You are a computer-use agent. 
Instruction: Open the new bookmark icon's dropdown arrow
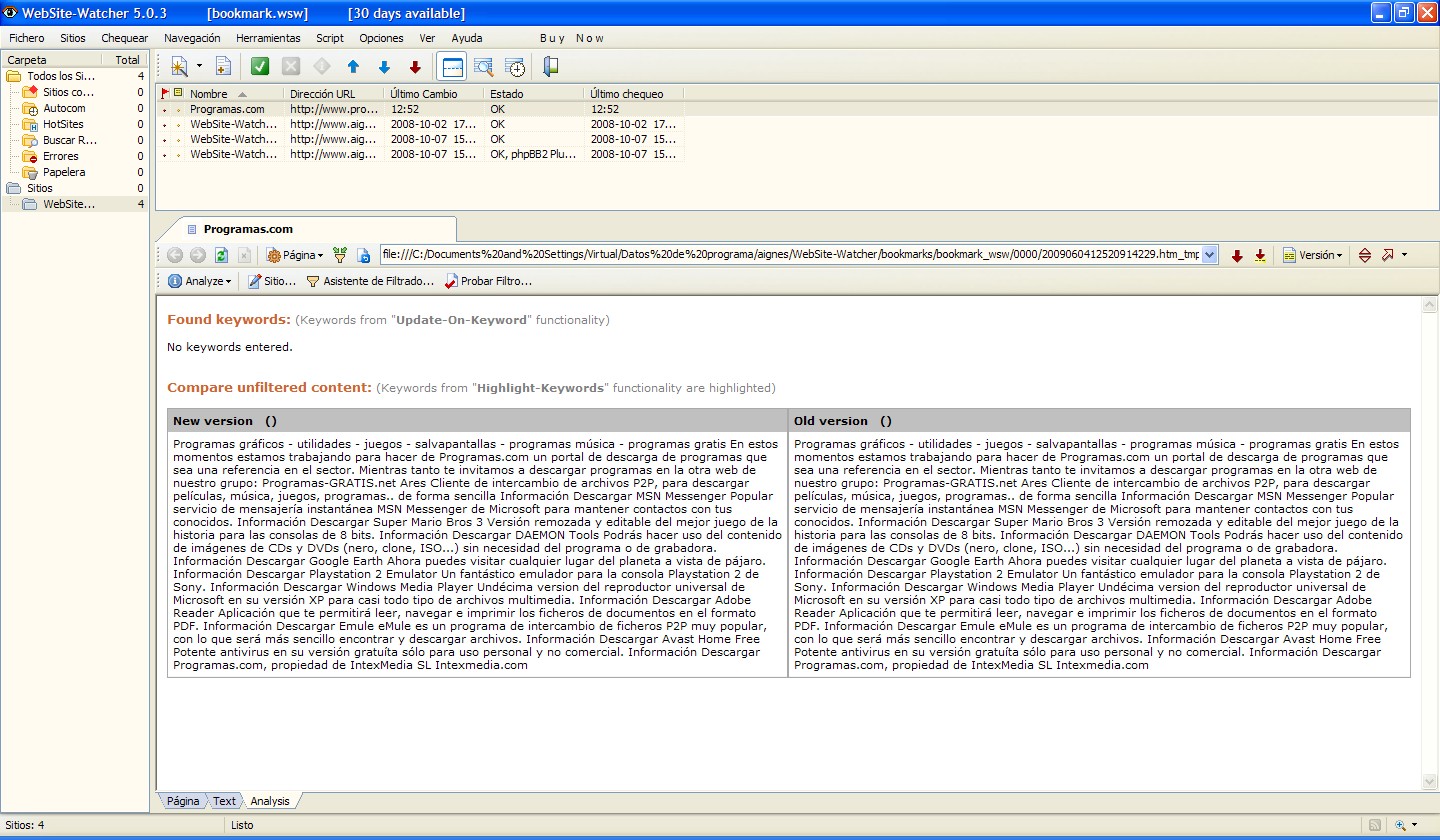coord(199,67)
